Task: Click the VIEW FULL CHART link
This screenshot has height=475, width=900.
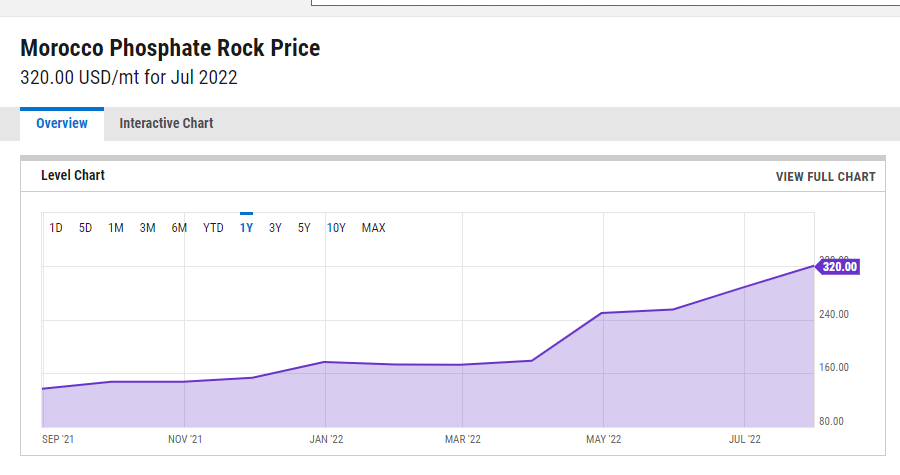Action: point(825,177)
